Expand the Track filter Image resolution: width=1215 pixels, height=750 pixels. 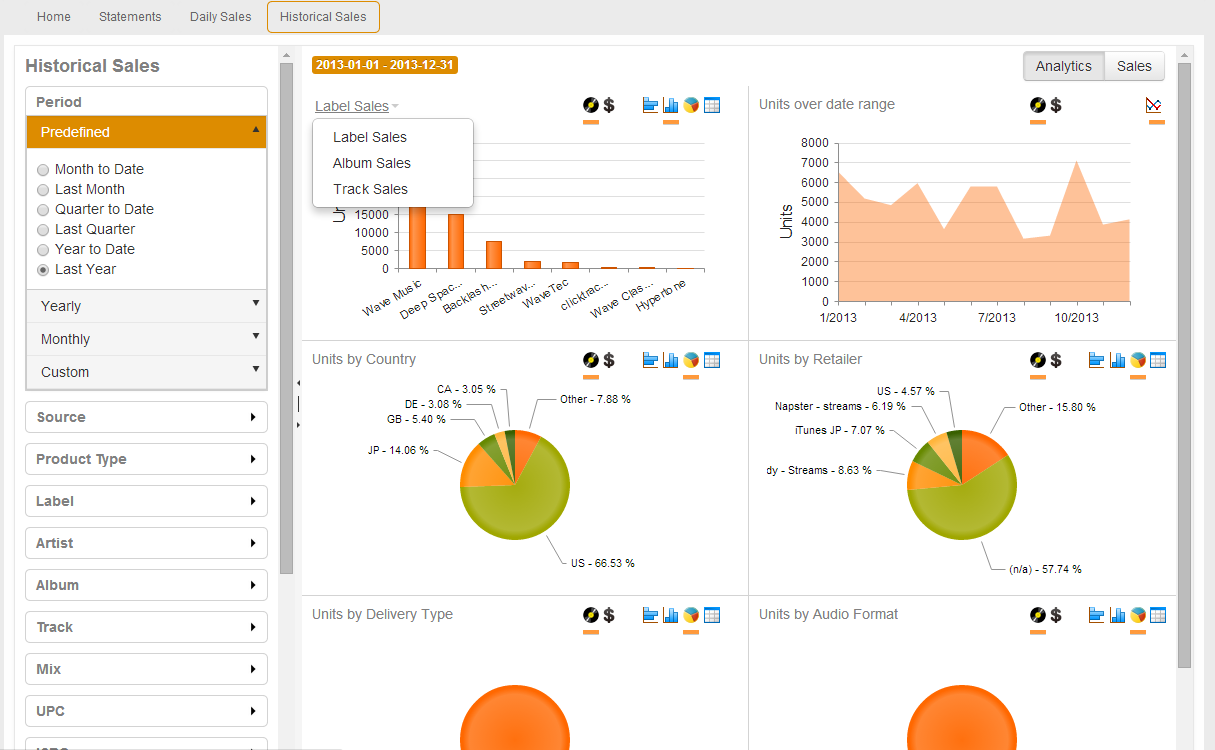click(146, 627)
